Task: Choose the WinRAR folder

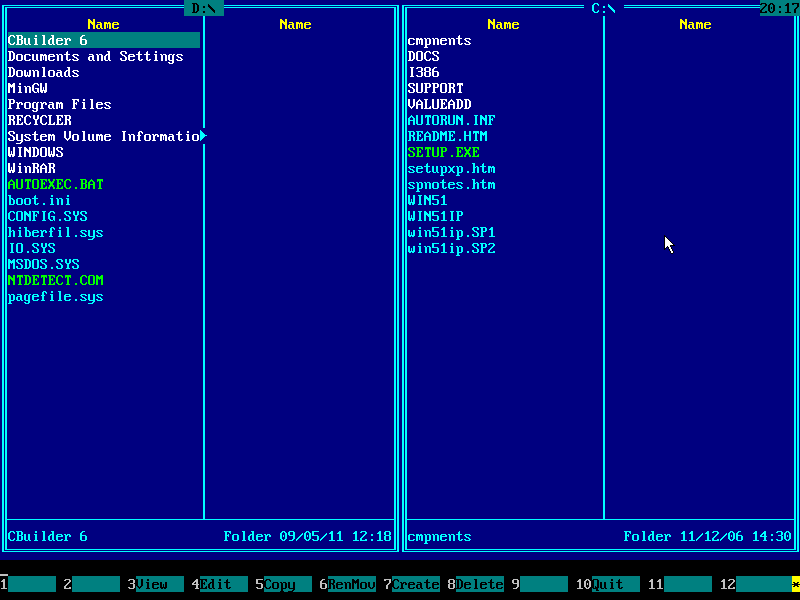Action: 32,168
